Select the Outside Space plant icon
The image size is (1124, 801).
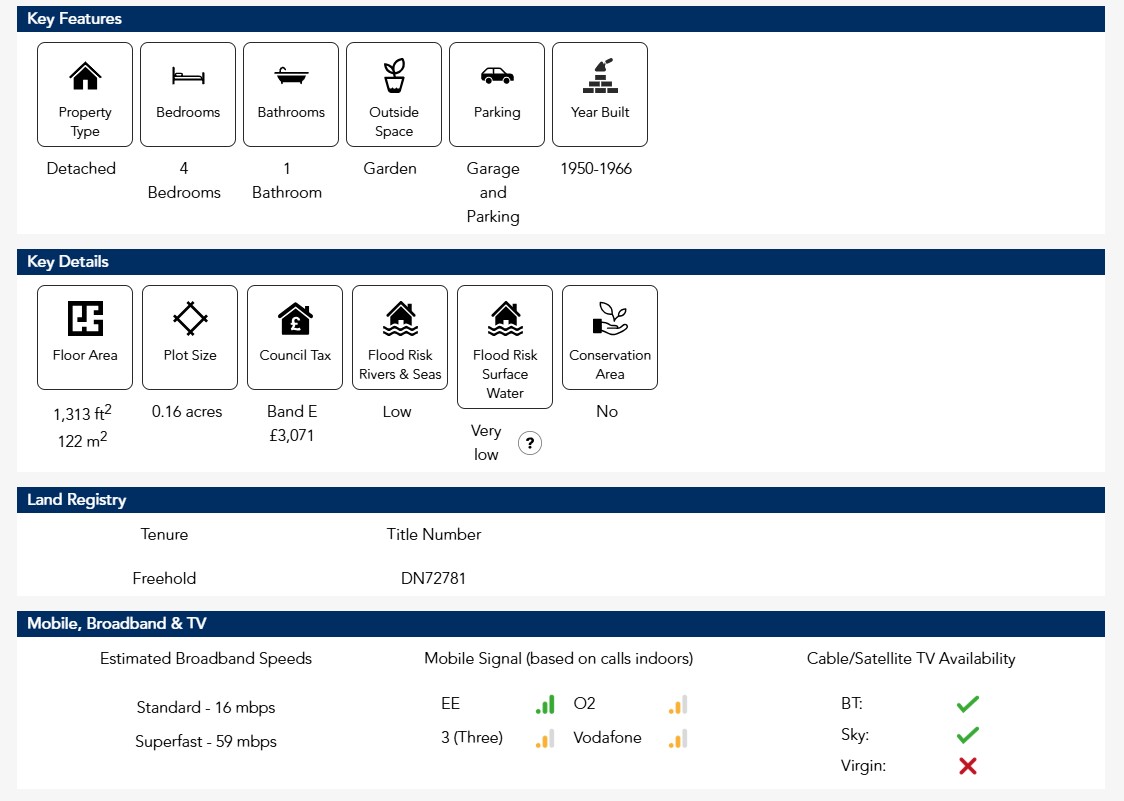(394, 76)
